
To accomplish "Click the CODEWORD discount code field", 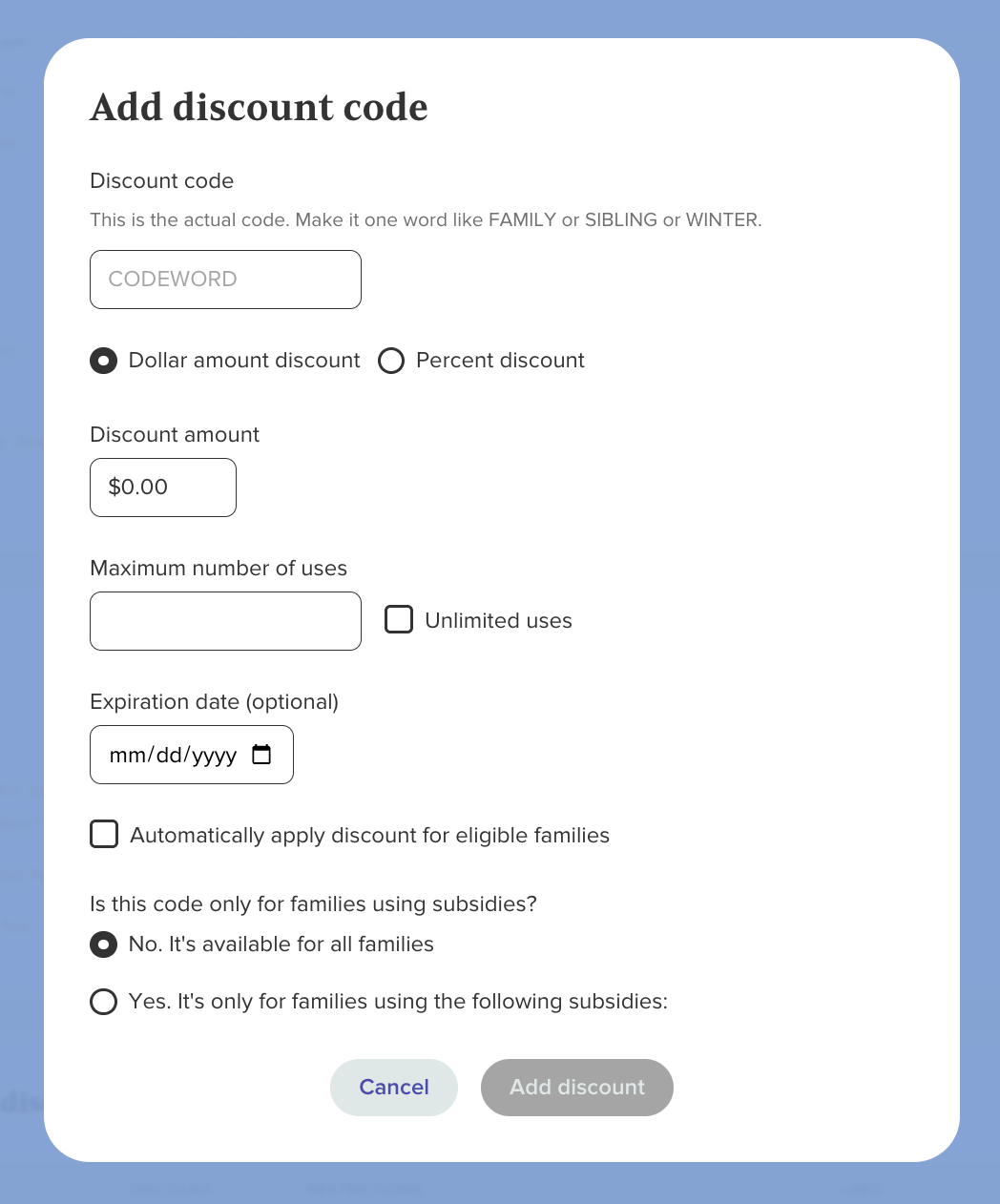I will [225, 279].
